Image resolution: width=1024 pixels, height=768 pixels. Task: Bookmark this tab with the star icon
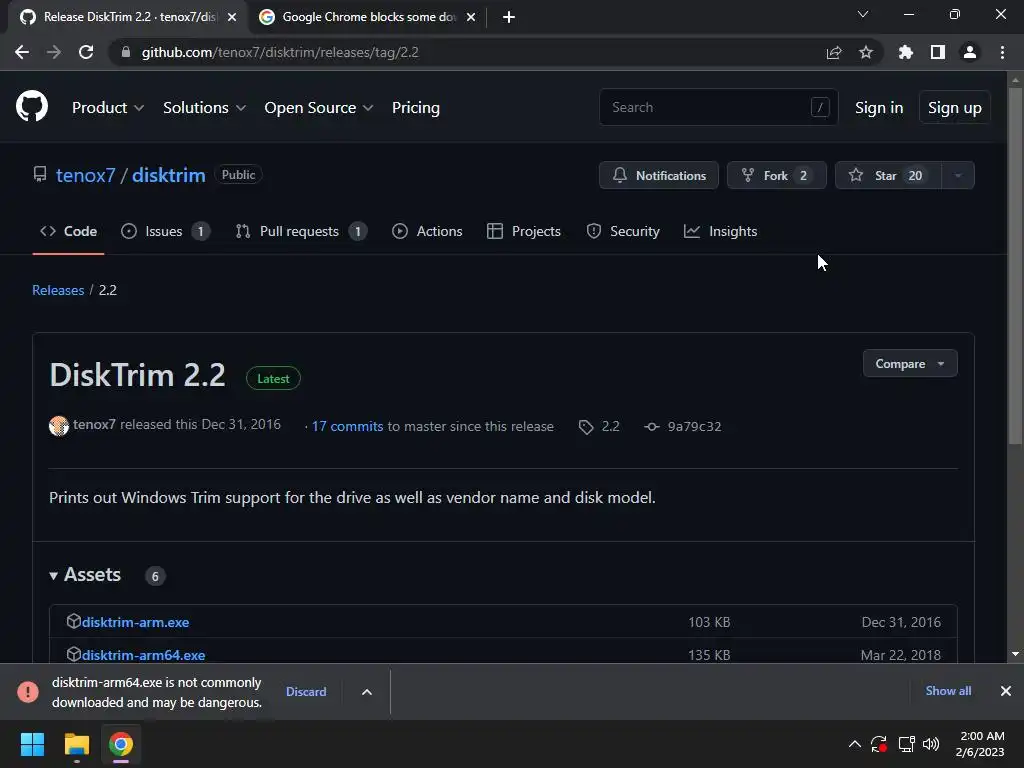[866, 52]
